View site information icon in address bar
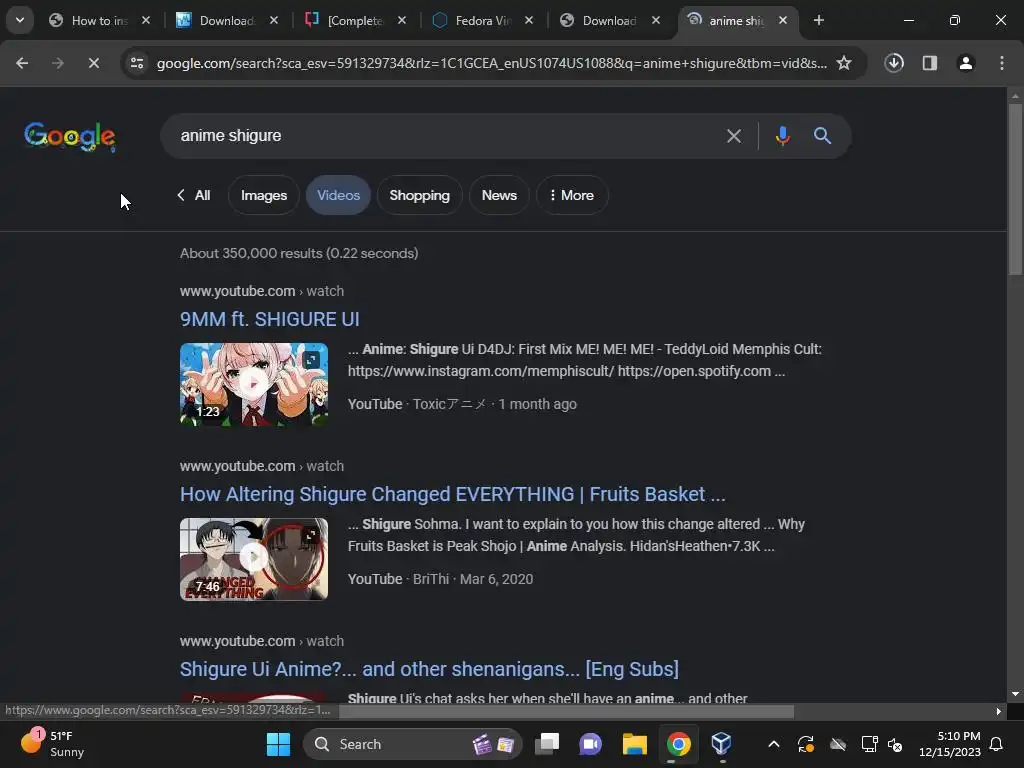The height and width of the screenshot is (768, 1024). (x=137, y=63)
